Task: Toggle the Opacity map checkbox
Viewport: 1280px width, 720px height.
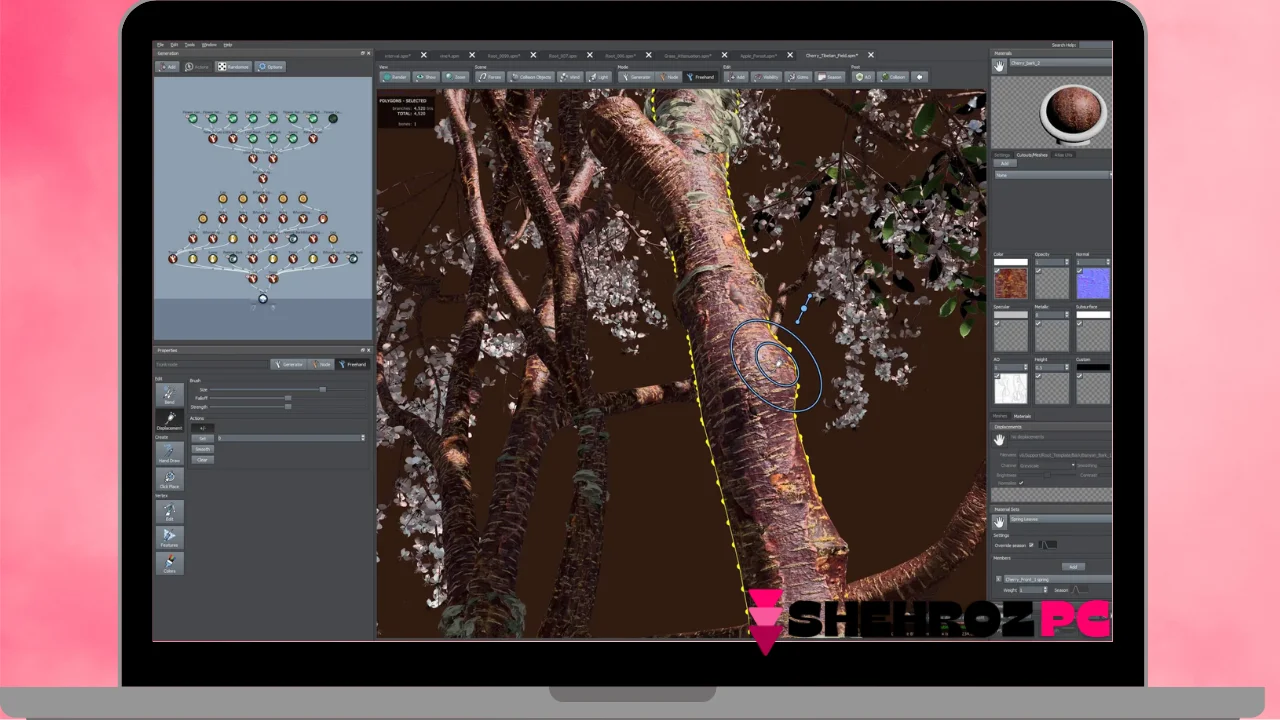Action: 1038,271
